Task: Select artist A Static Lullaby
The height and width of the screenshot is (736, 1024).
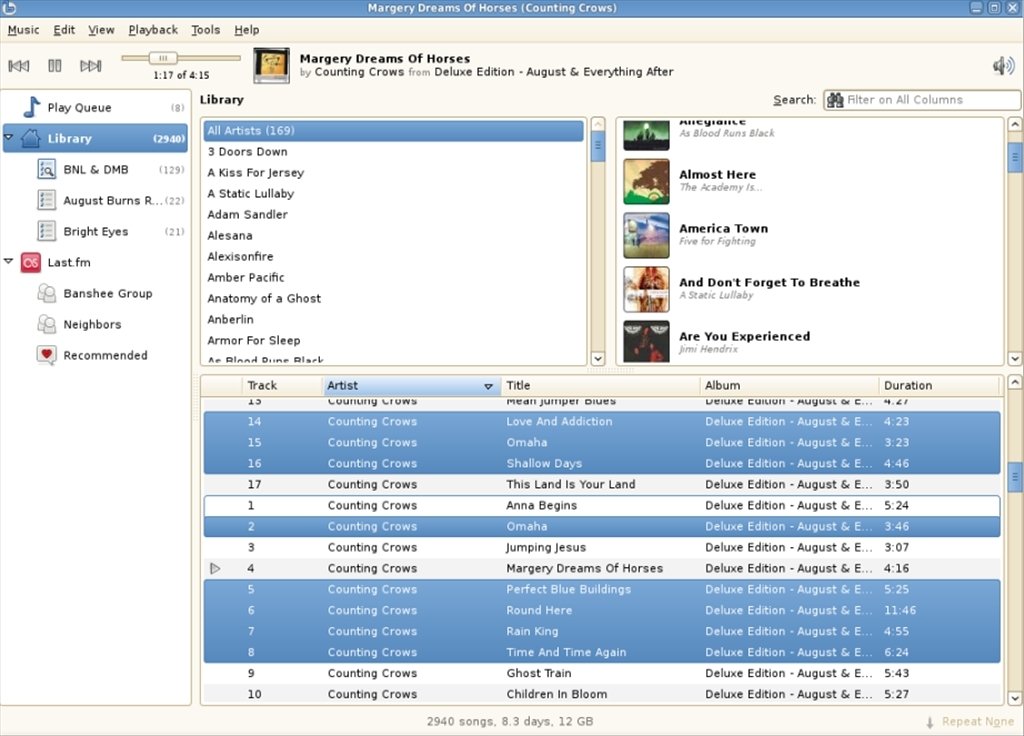Action: (393, 193)
